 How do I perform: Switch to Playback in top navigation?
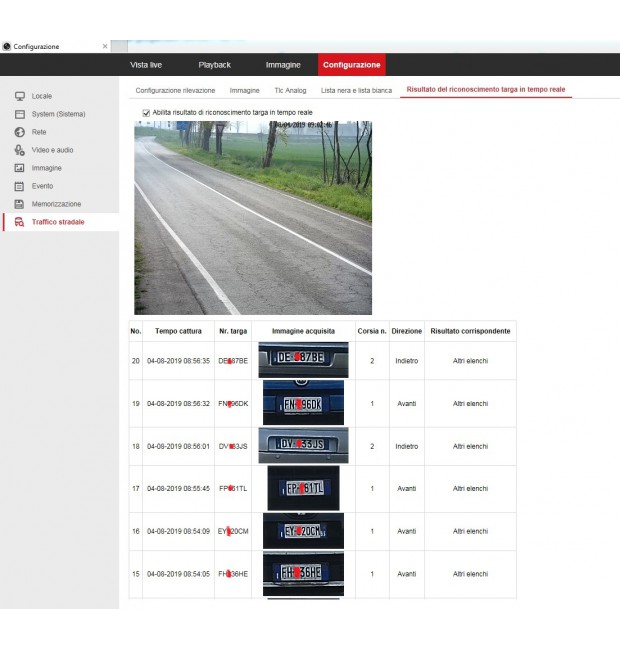point(214,65)
